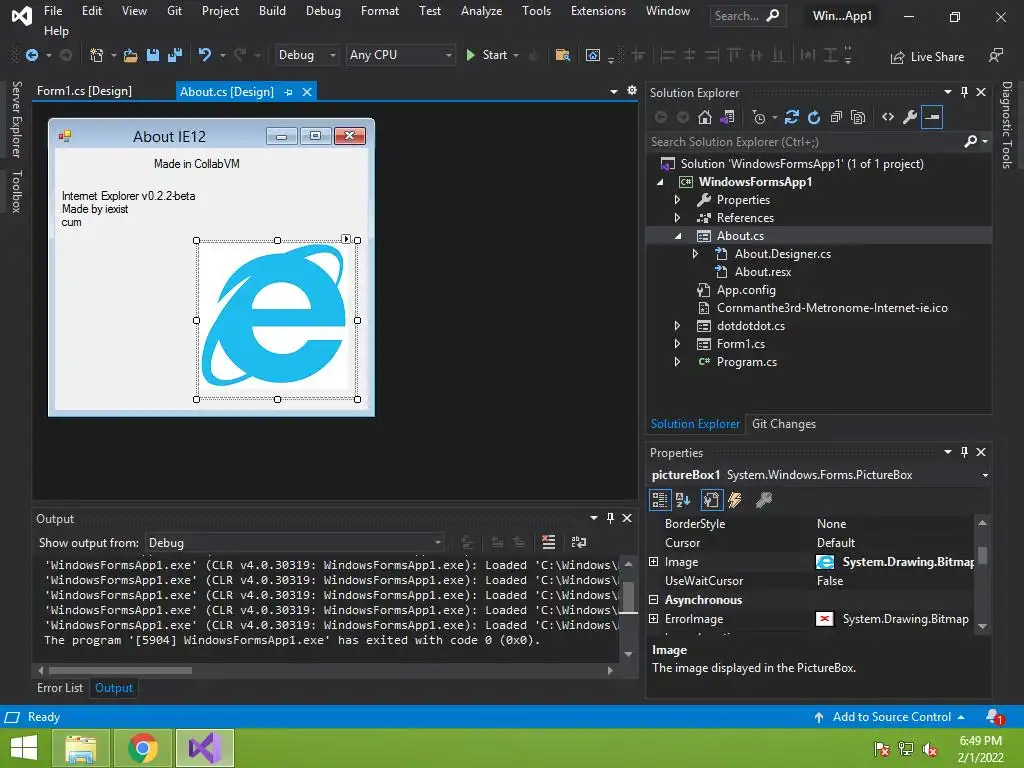Image resolution: width=1024 pixels, height=768 pixels.
Task: Expand the About.Designer.cs node
Action: [x=695, y=254]
